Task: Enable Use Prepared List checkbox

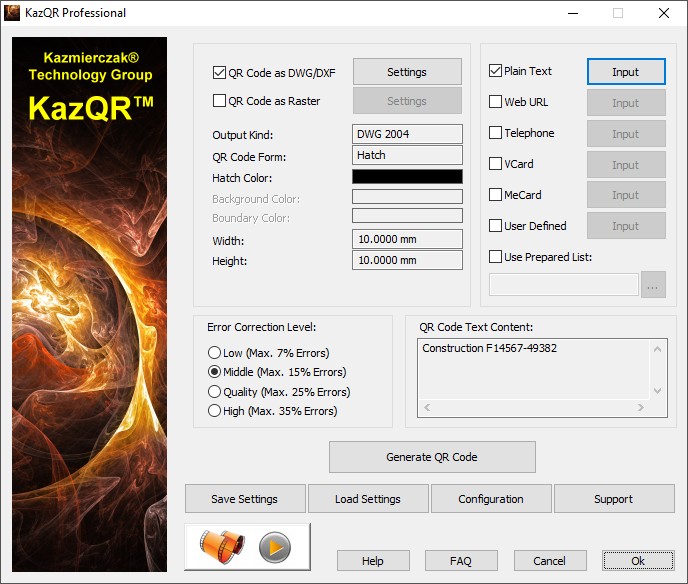Action: (495, 257)
